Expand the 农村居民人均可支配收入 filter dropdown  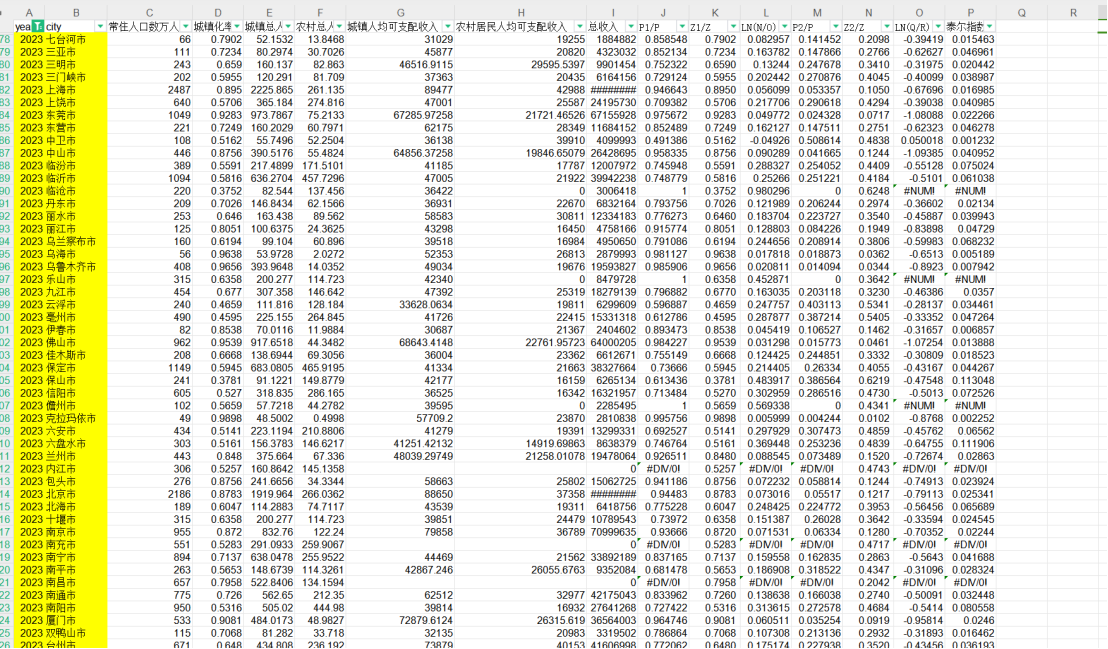coord(580,27)
